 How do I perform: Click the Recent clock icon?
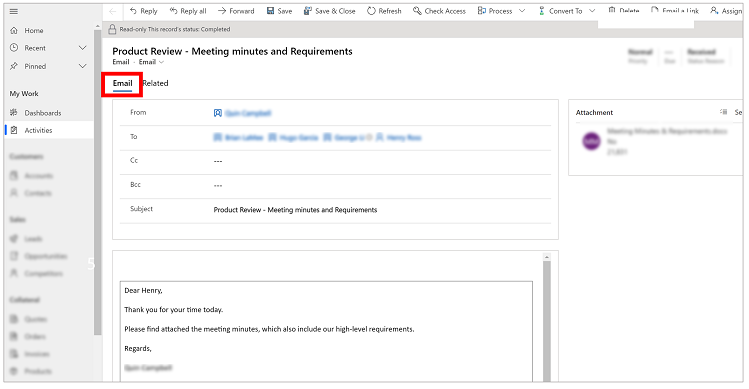(x=14, y=48)
